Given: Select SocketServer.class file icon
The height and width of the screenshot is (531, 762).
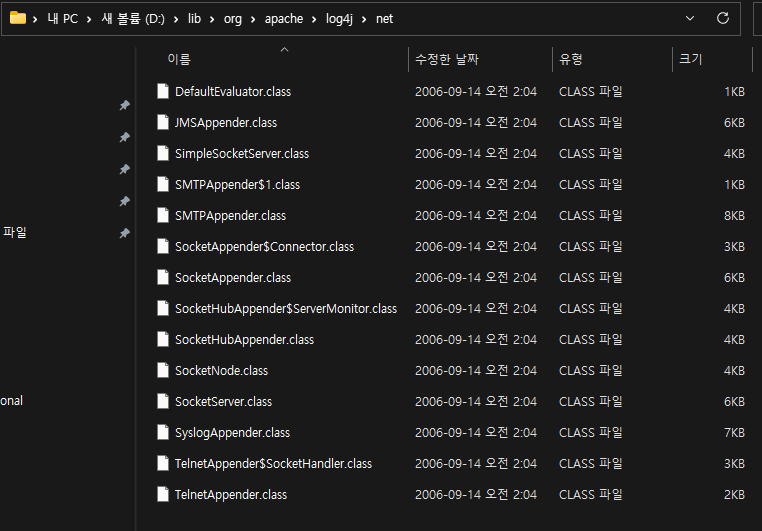Looking at the screenshot, I should 163,401.
